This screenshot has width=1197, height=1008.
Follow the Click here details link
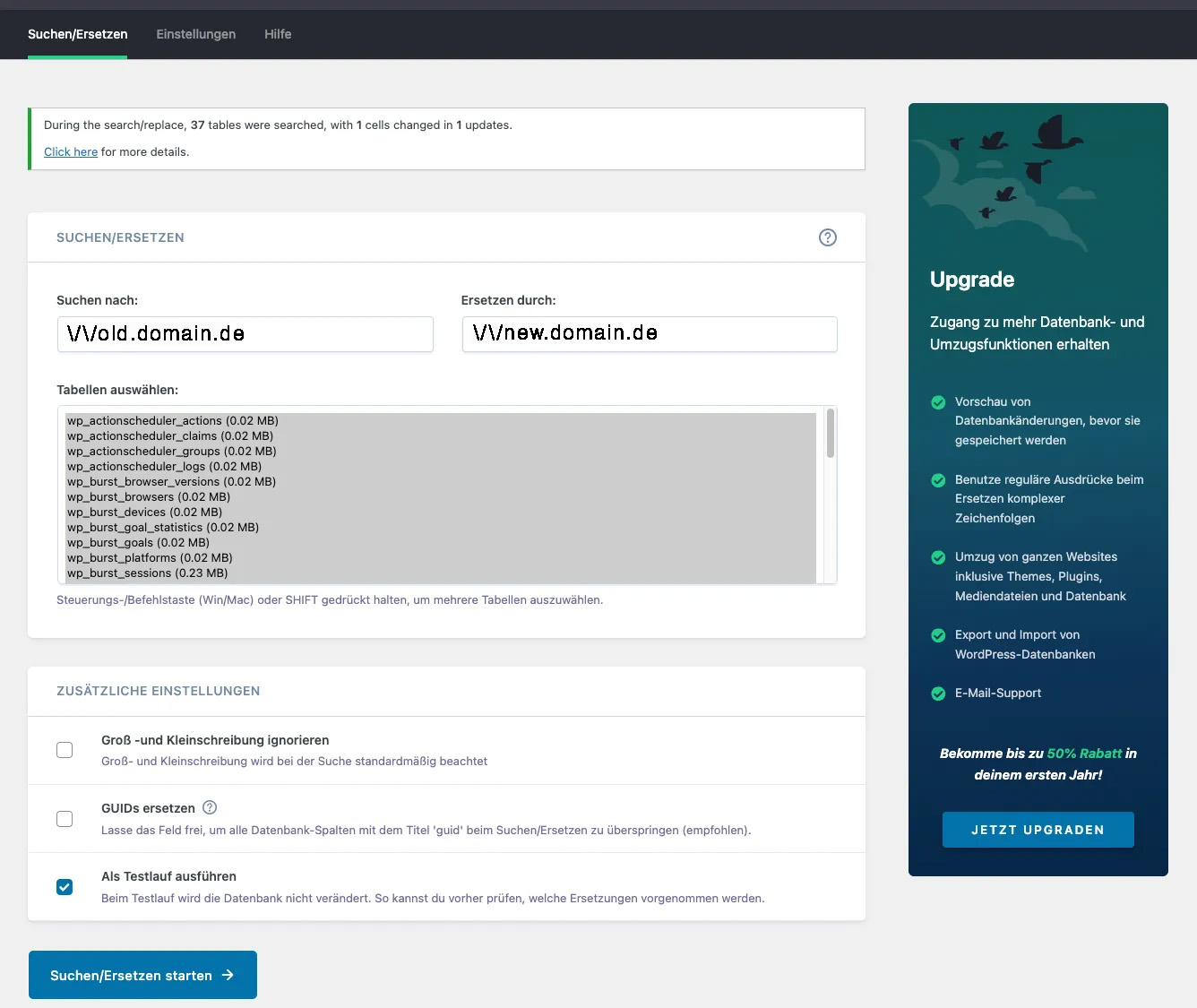71,151
